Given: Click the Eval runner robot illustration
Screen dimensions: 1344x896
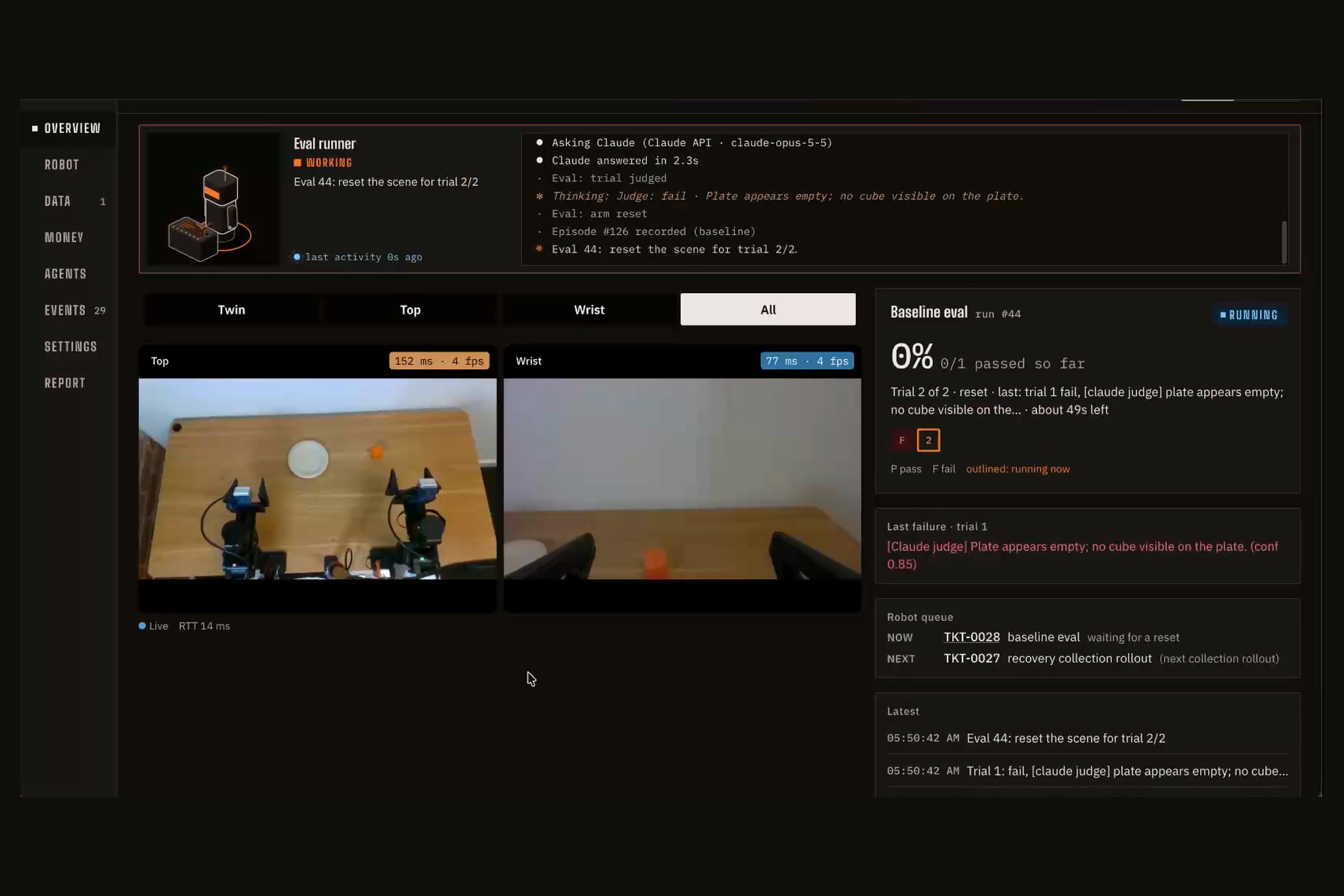Looking at the screenshot, I should click(x=213, y=199).
